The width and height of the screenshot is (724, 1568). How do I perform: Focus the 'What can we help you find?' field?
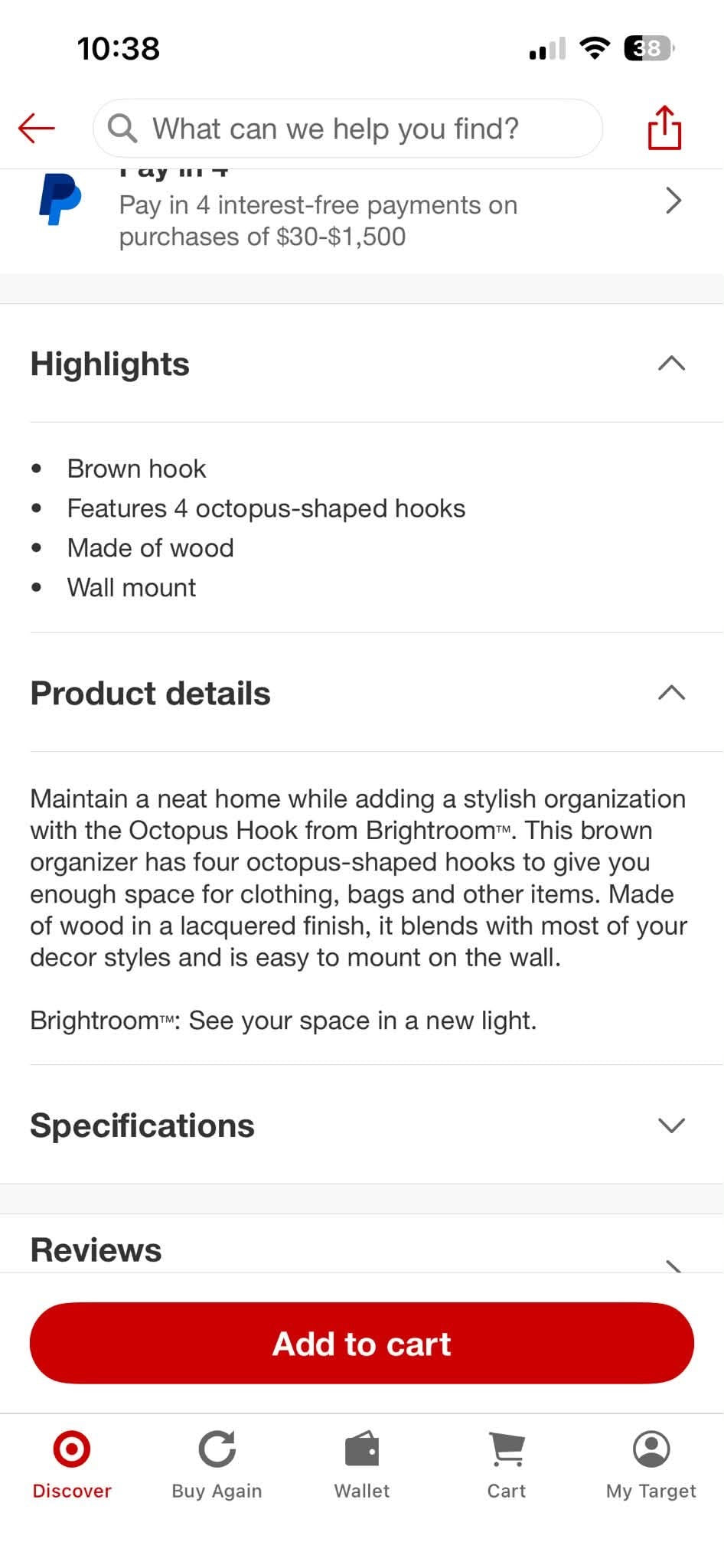pyautogui.click(x=347, y=129)
